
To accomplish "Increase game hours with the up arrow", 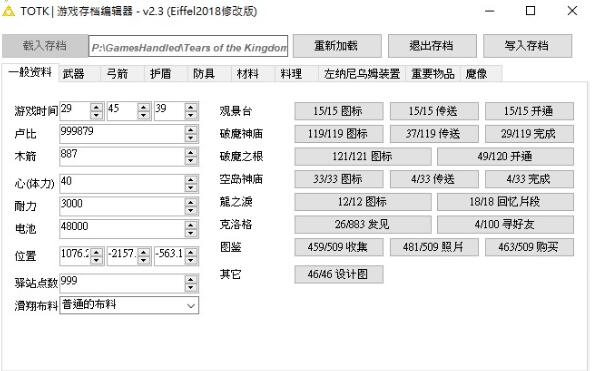I will [97, 107].
